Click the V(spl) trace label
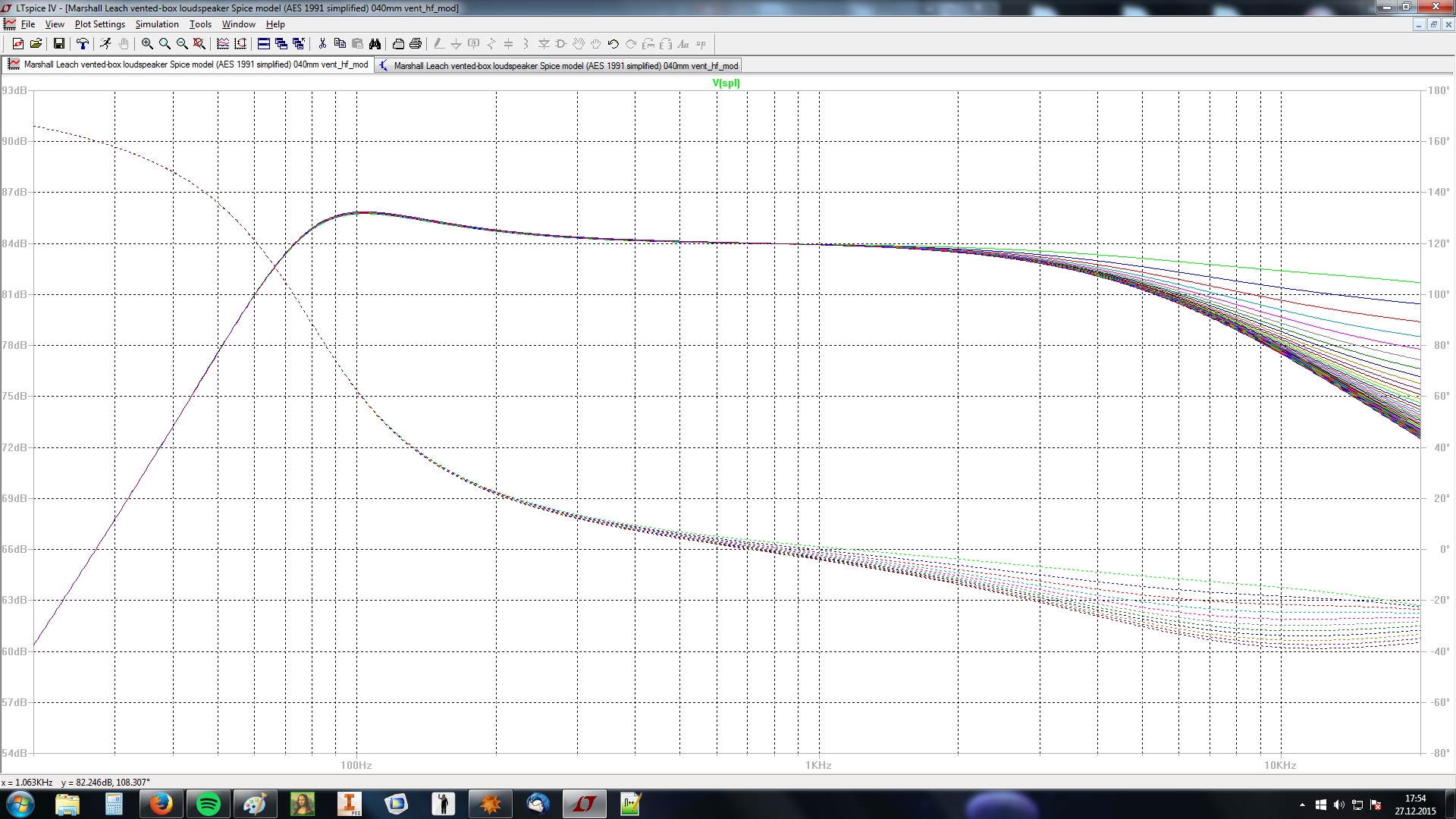Screen dimensions: 1456x819 click(x=726, y=83)
